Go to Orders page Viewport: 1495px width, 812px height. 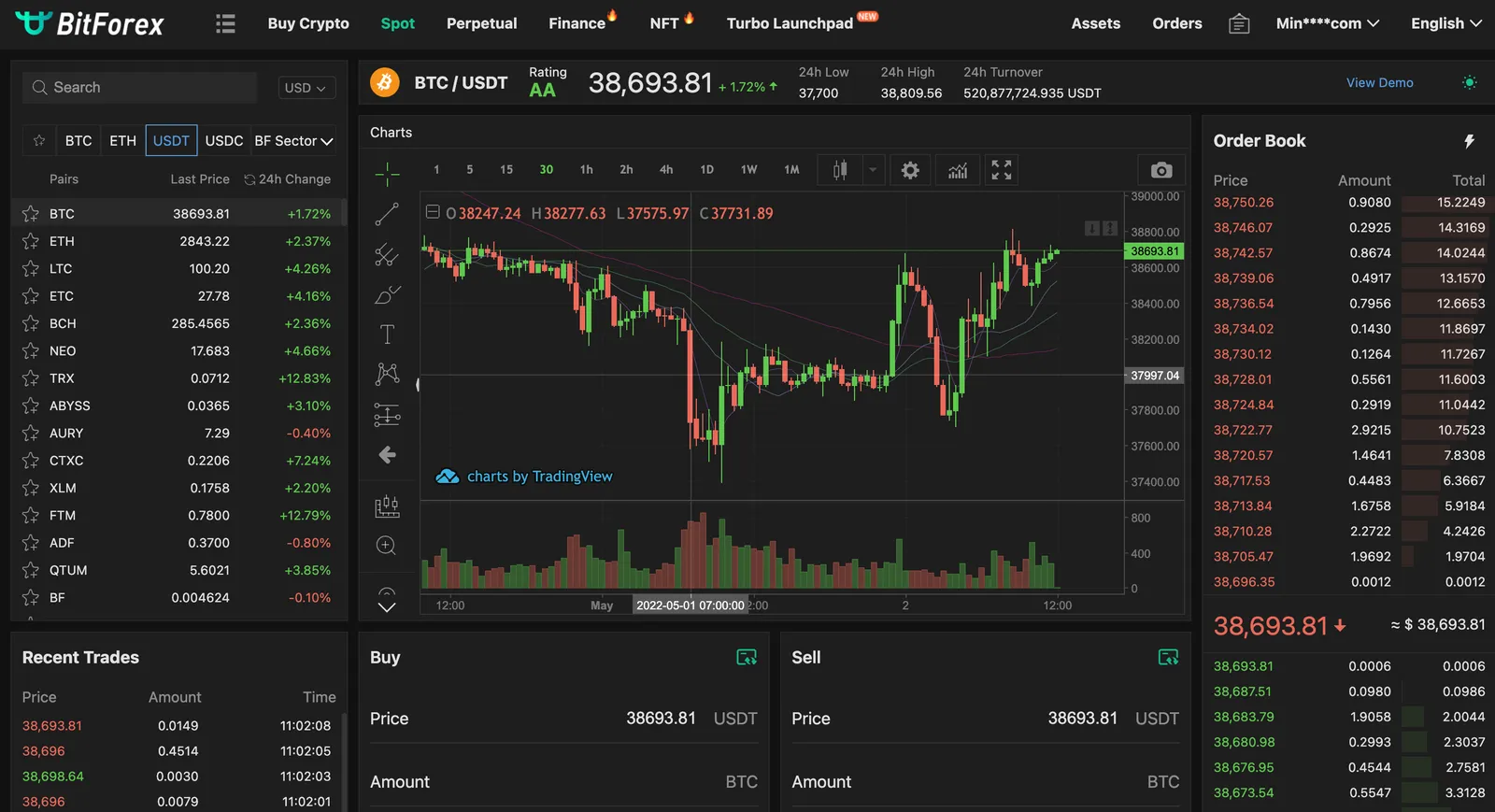tap(1177, 23)
